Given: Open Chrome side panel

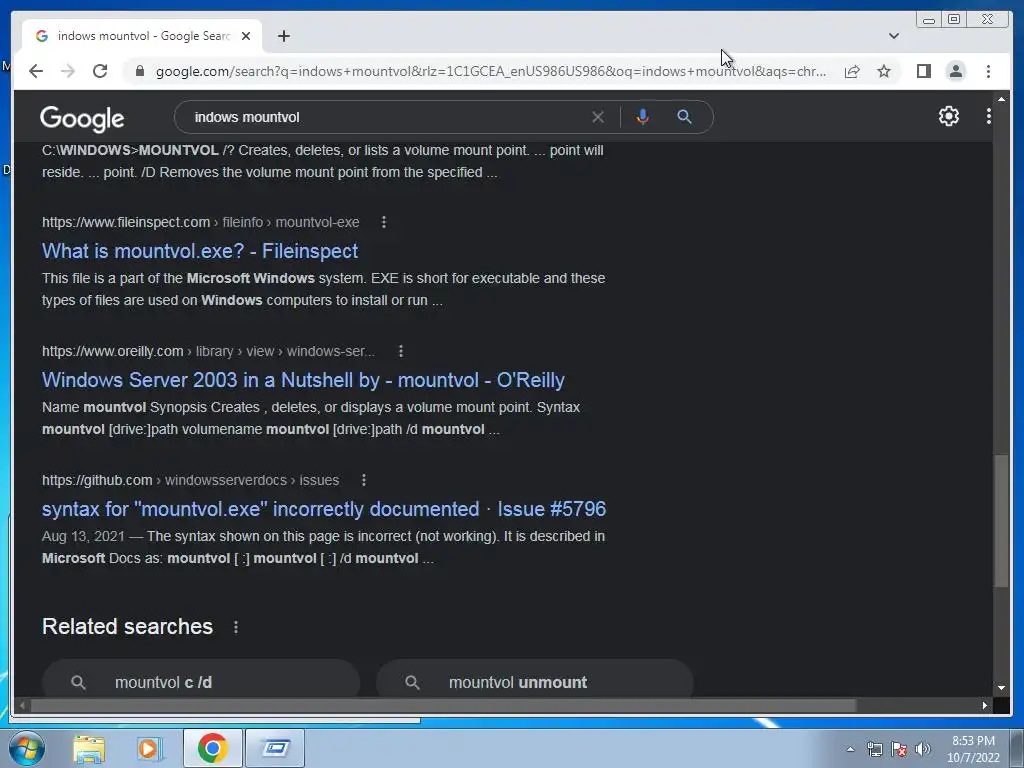Looking at the screenshot, I should (923, 71).
